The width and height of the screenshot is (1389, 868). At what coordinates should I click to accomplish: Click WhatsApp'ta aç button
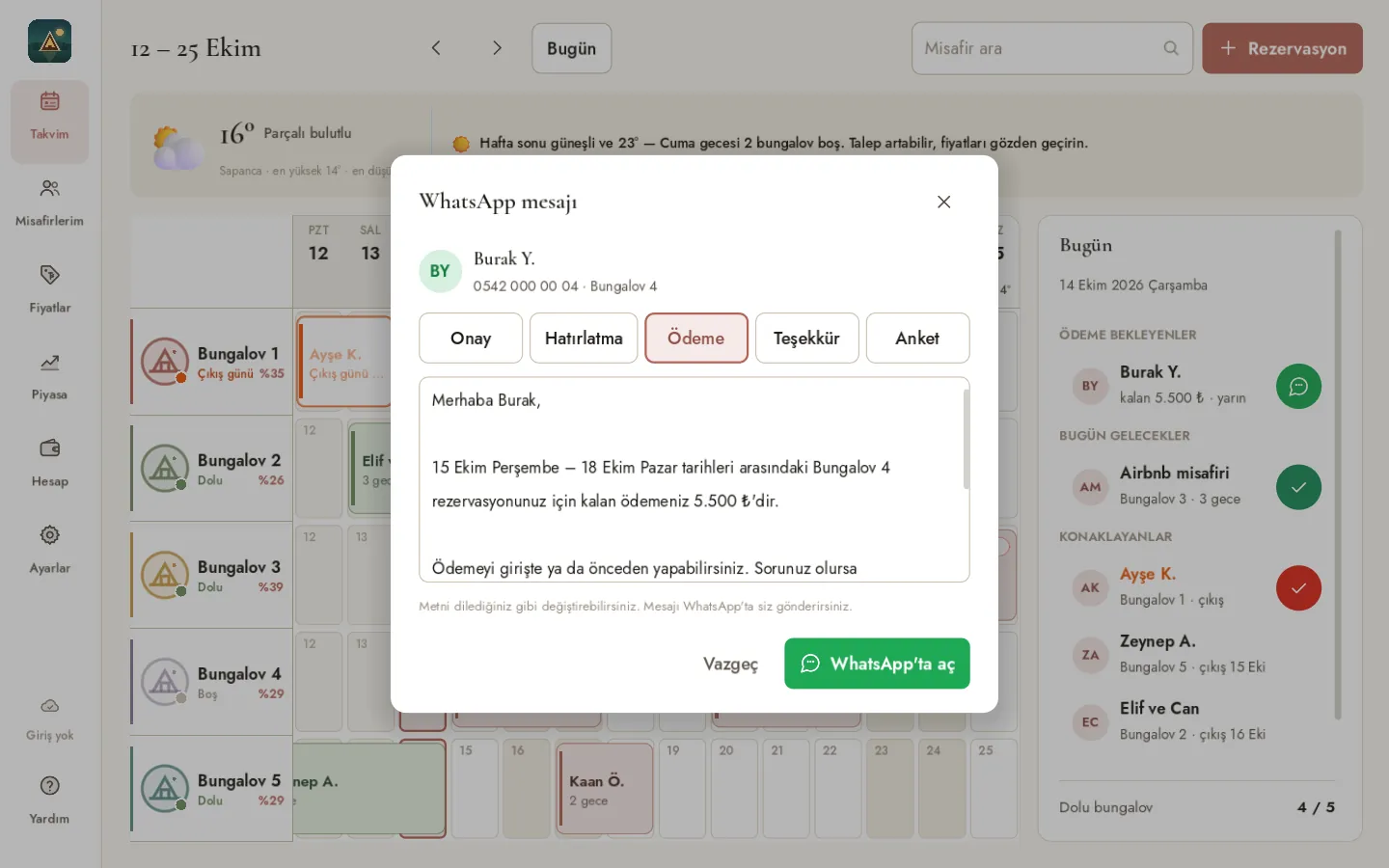[877, 664]
